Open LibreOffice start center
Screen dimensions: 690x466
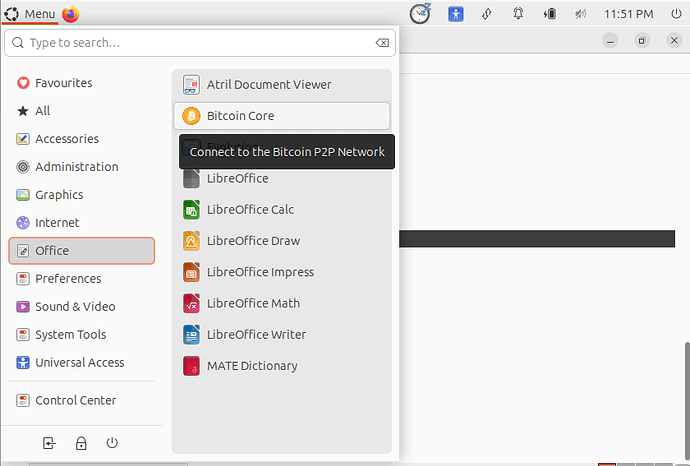click(x=282, y=178)
